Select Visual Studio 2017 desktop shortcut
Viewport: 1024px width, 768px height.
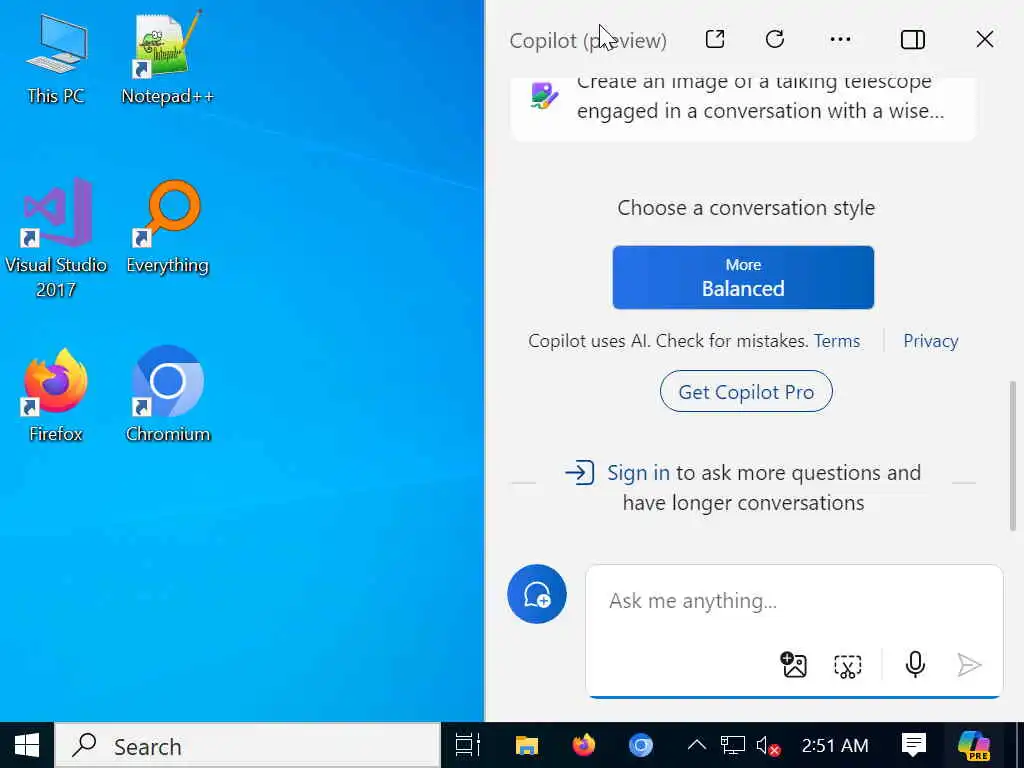[x=56, y=239]
